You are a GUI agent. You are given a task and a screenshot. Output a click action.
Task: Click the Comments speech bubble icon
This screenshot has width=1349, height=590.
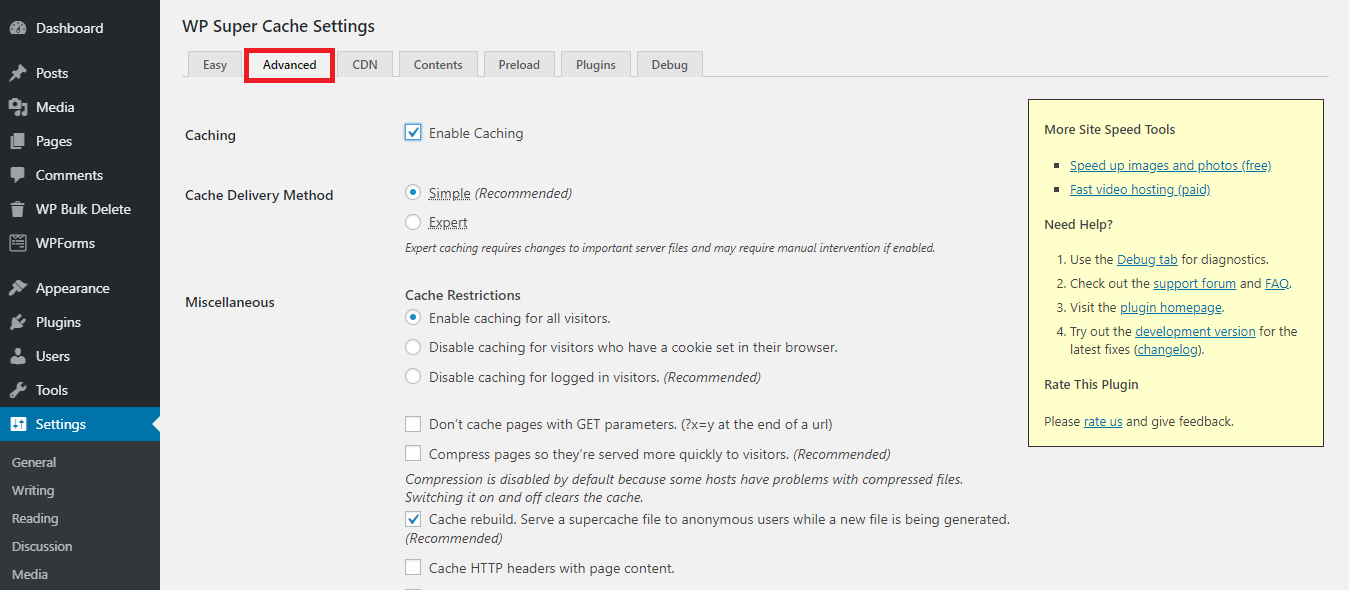pos(18,175)
